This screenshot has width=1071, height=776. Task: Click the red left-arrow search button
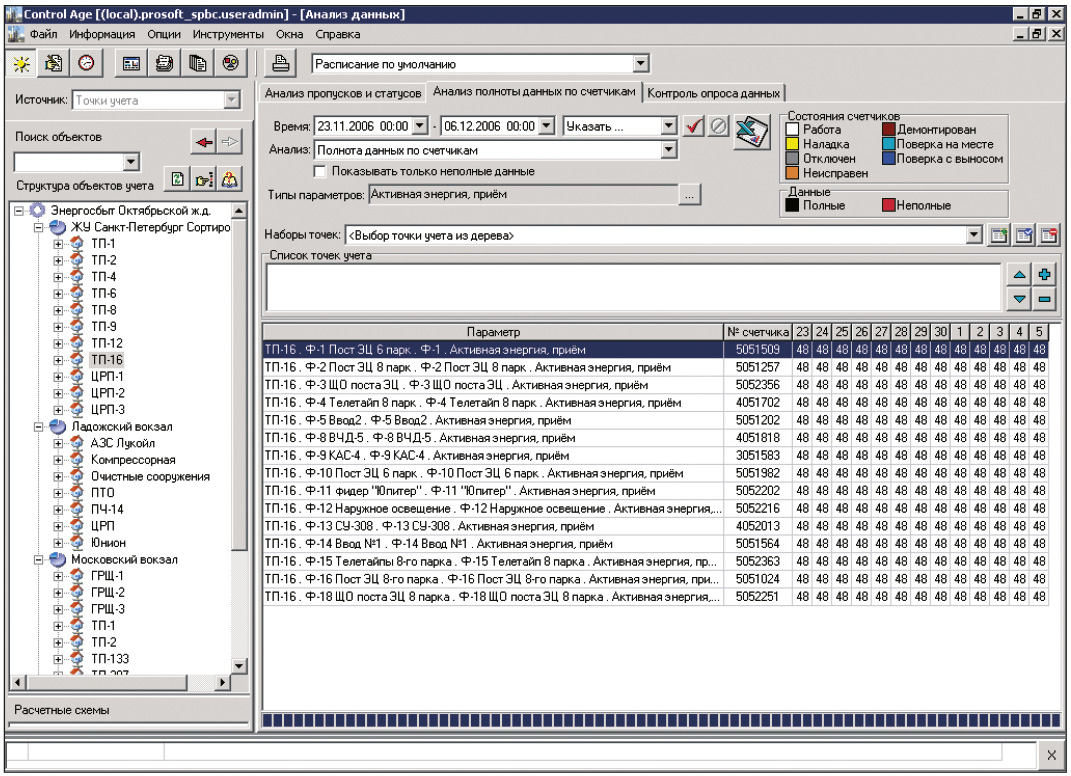click(204, 142)
